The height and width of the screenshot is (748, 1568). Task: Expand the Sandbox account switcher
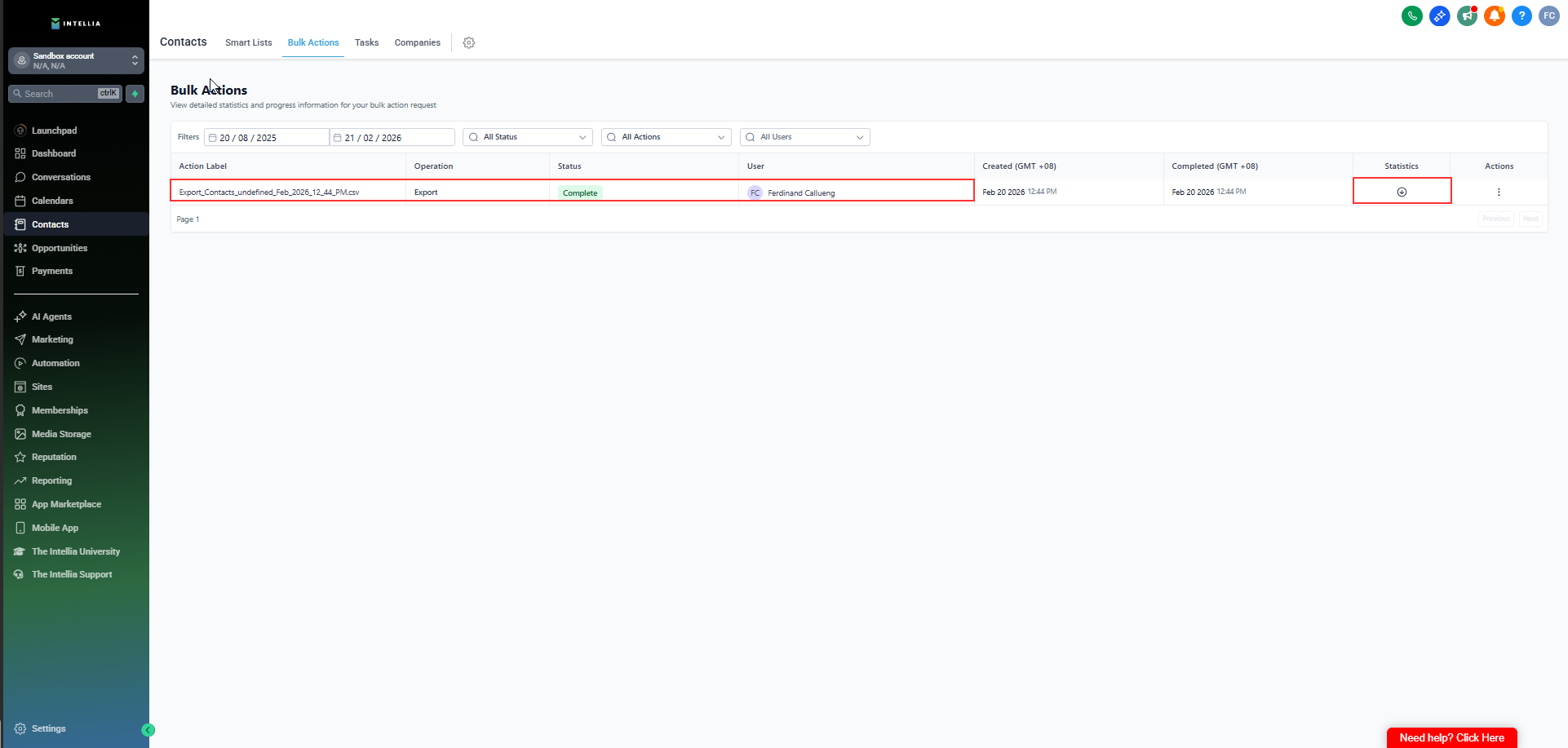coord(76,60)
